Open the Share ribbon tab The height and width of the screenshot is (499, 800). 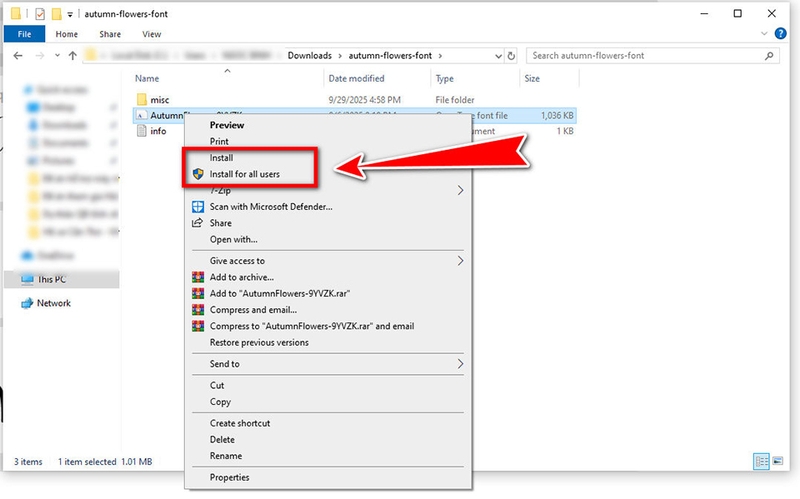(110, 34)
